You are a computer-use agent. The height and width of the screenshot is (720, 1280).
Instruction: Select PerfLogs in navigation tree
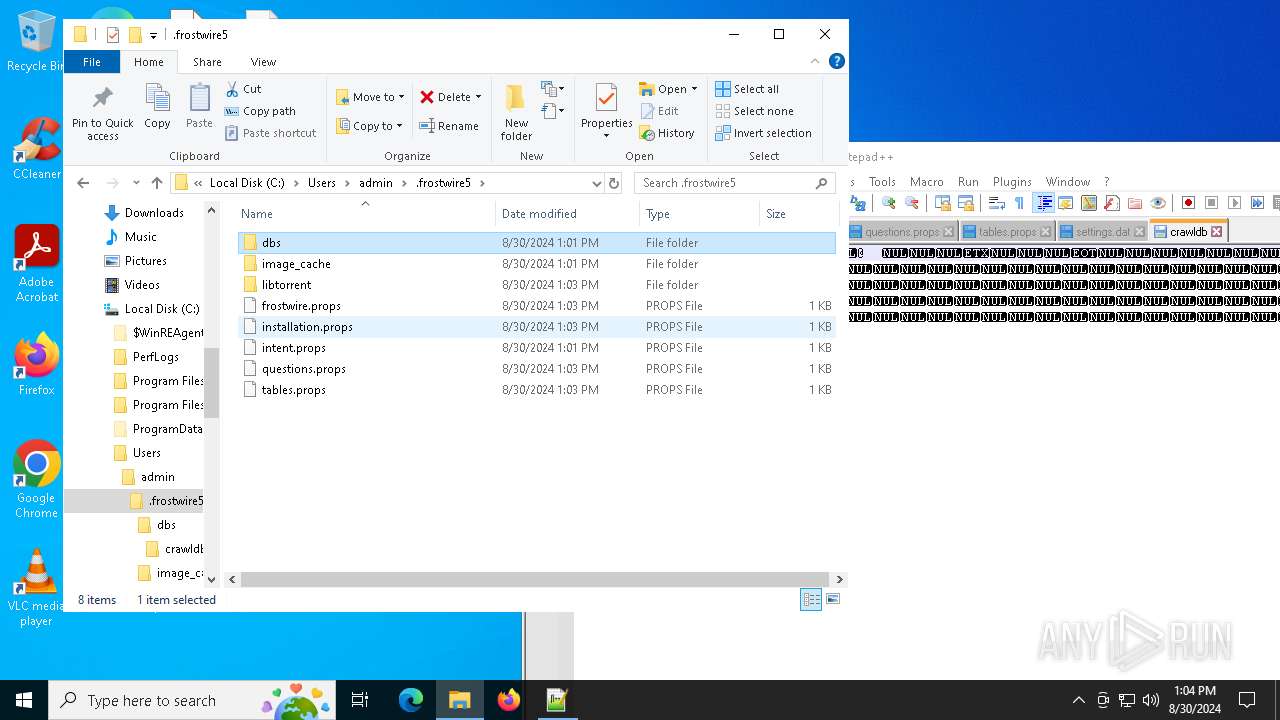point(155,357)
